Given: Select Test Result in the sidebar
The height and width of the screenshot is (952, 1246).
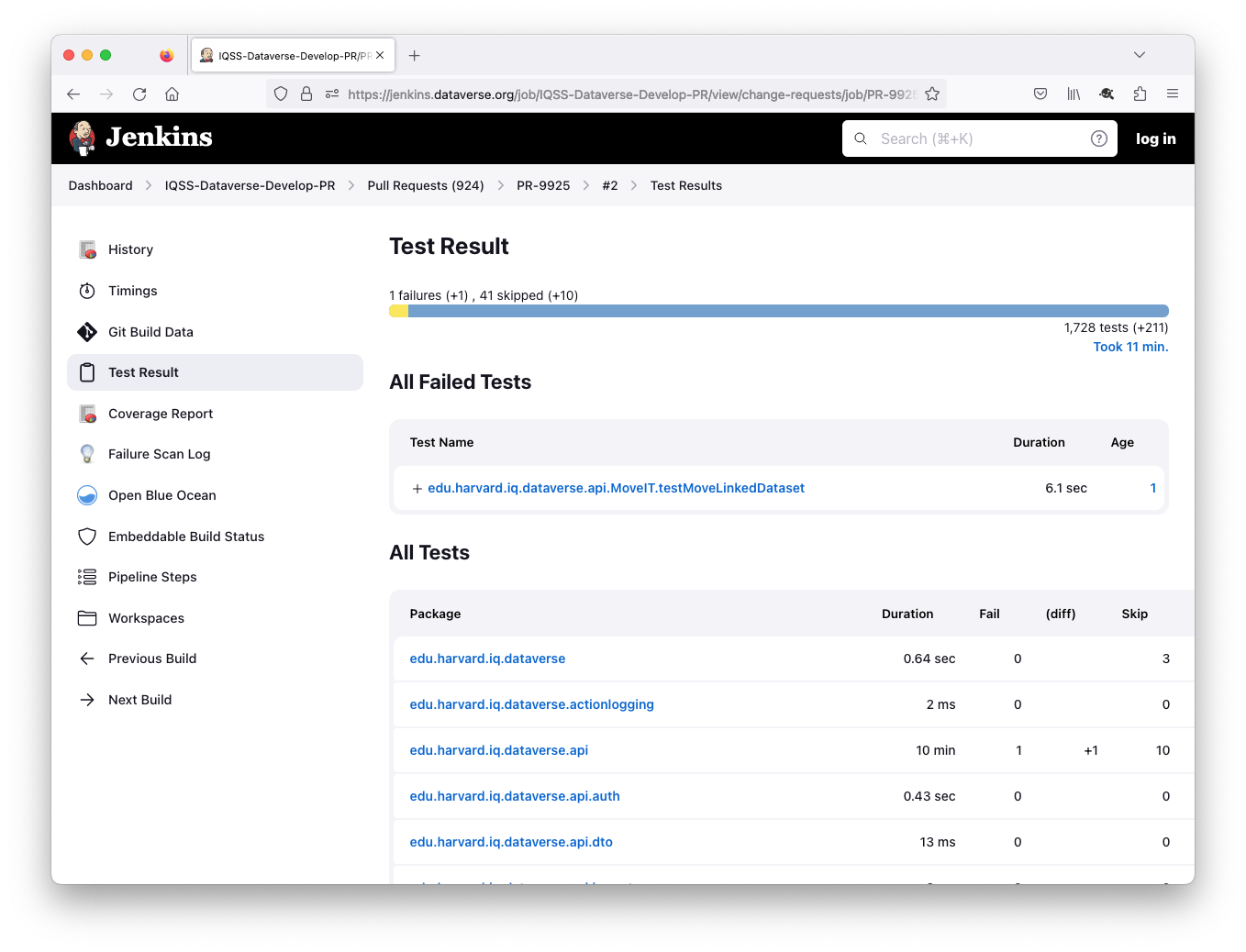Looking at the screenshot, I should click(143, 372).
